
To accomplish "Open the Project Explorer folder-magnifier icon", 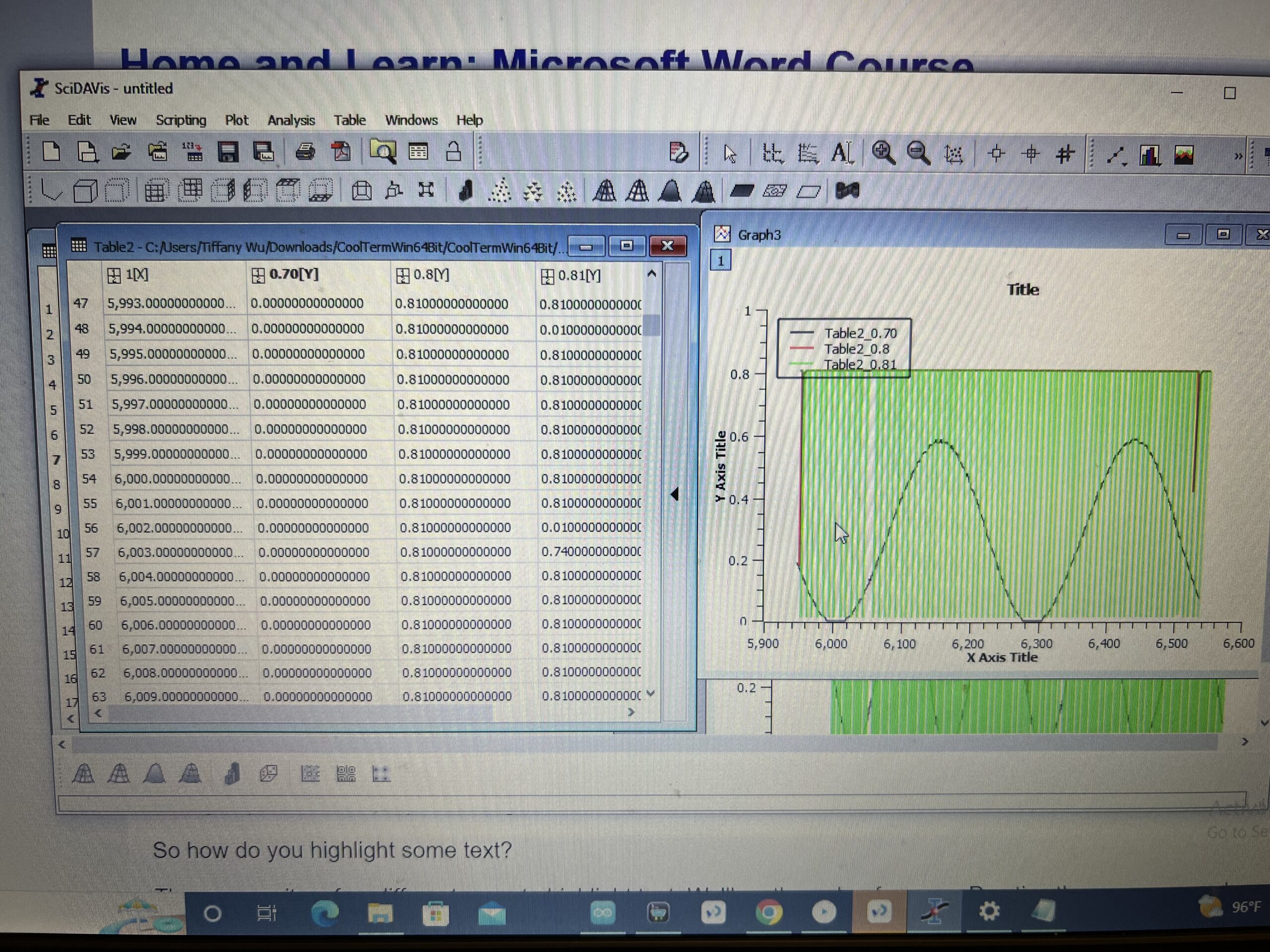I will (382, 152).
